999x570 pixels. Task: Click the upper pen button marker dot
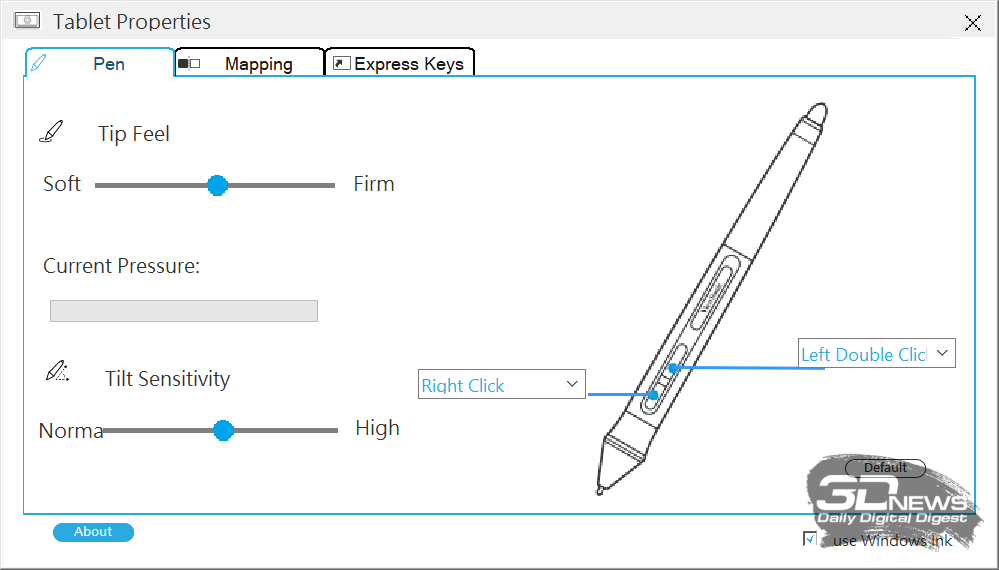[x=673, y=367]
